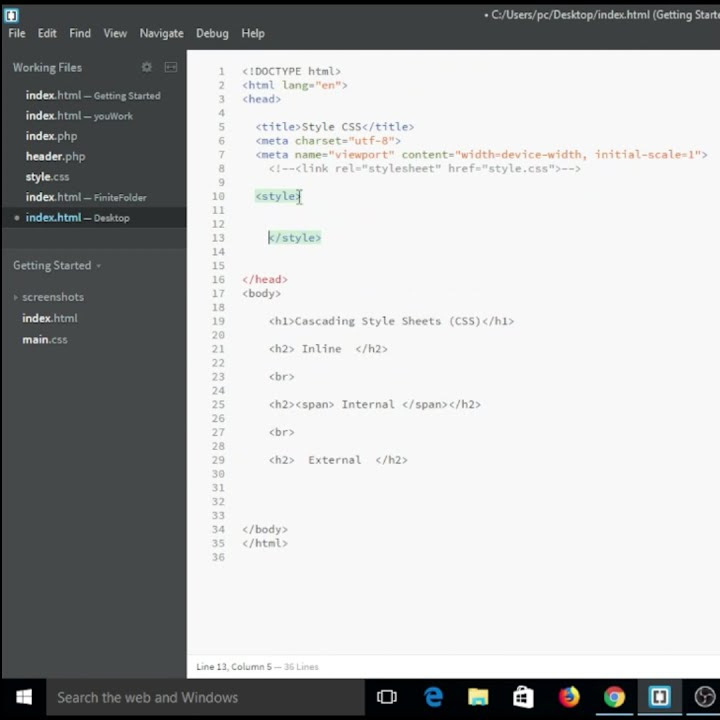Click the h2 Inline line
The height and width of the screenshot is (720, 720).
point(328,349)
